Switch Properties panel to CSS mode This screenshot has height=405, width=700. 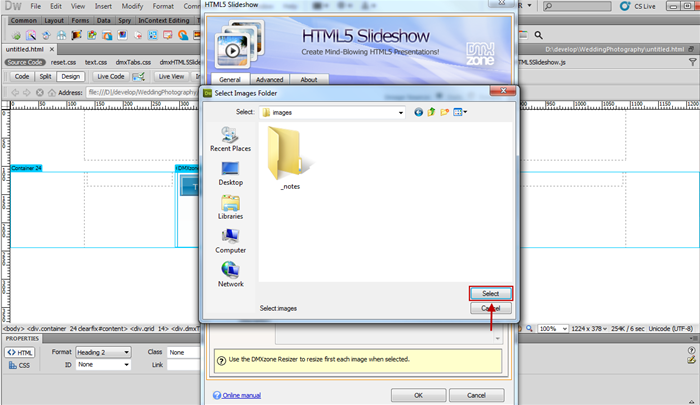point(20,365)
